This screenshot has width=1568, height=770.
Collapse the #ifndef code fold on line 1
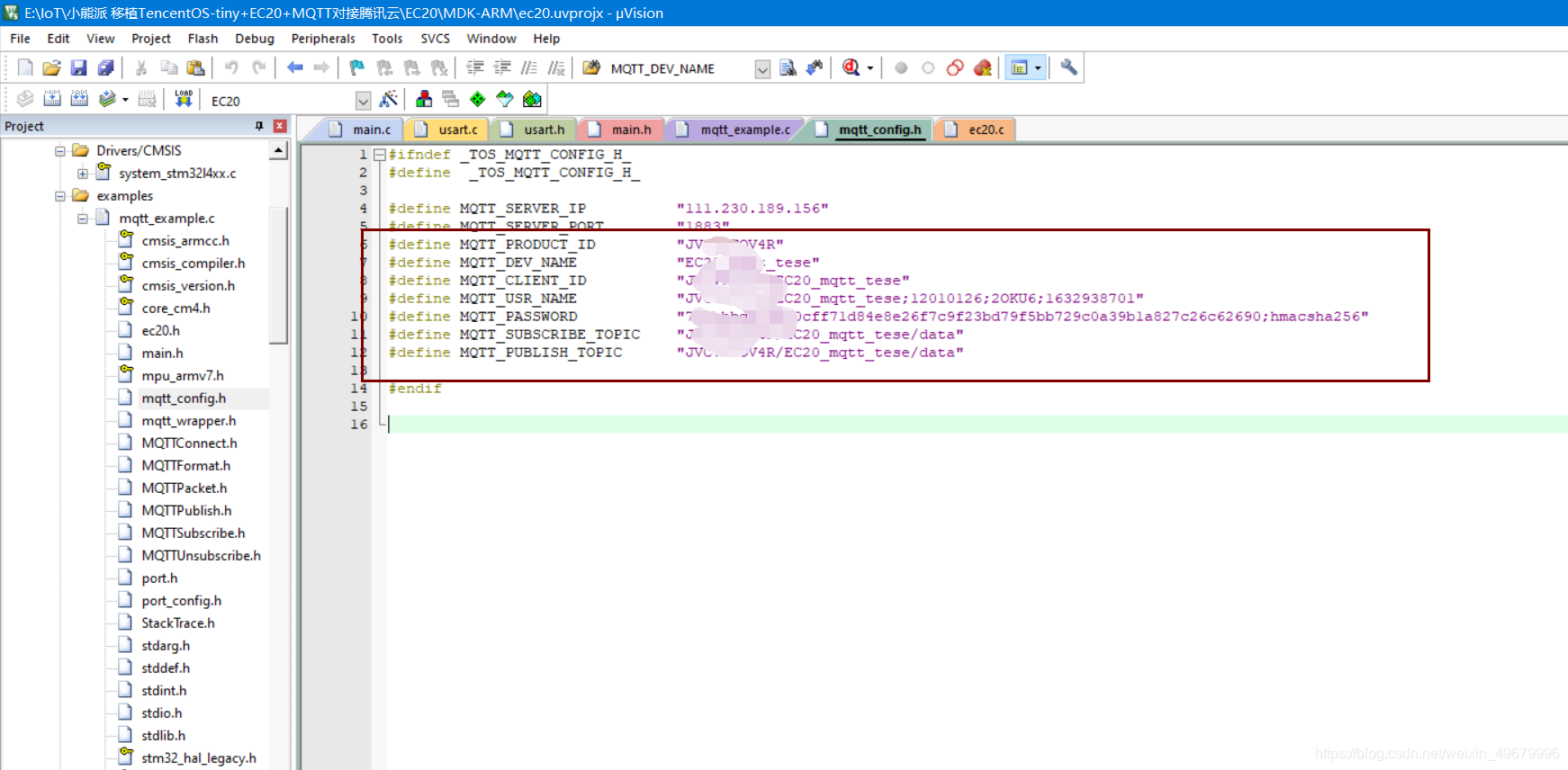[380, 155]
